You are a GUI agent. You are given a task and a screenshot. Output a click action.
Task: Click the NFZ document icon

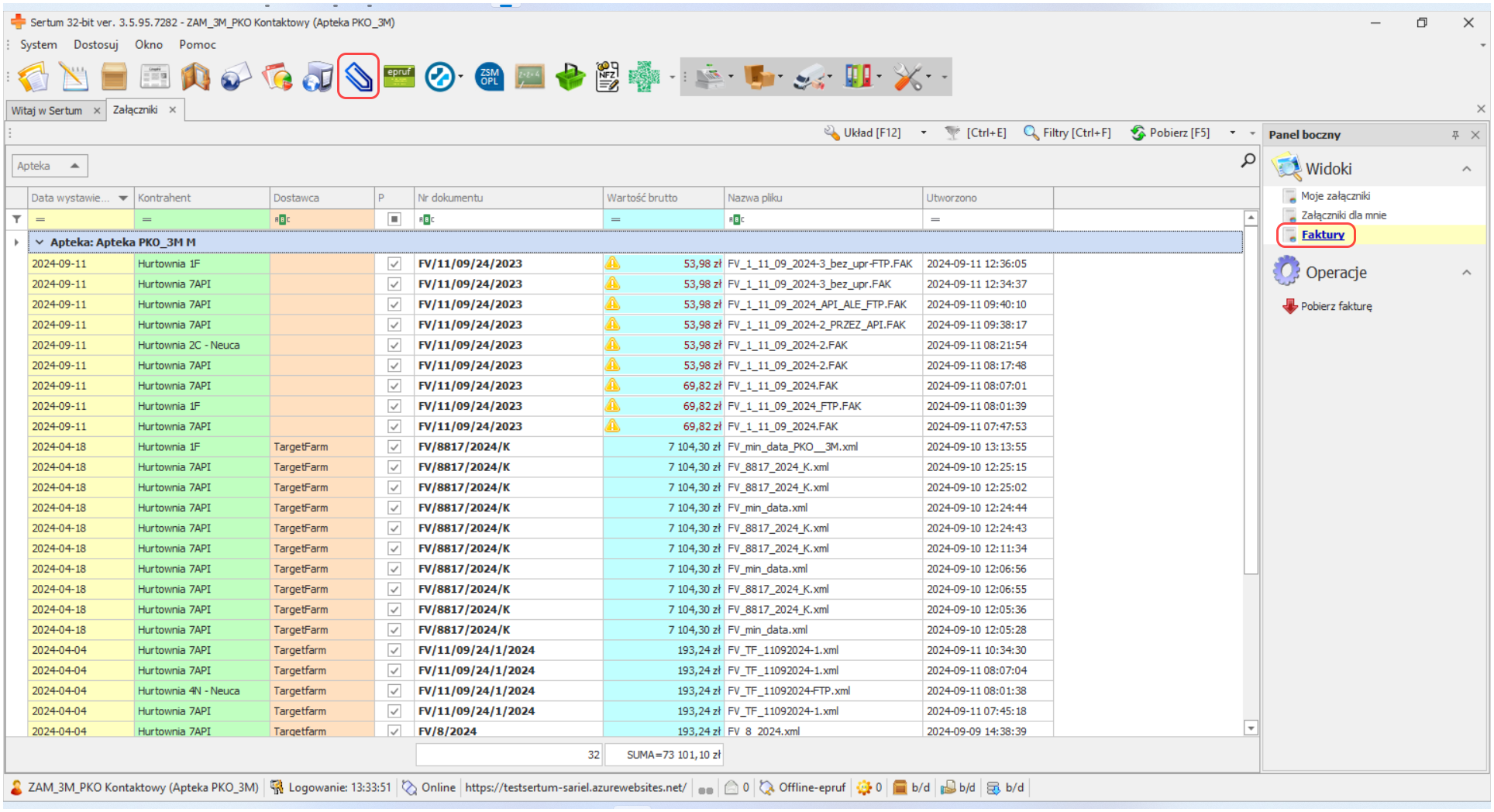(x=607, y=77)
